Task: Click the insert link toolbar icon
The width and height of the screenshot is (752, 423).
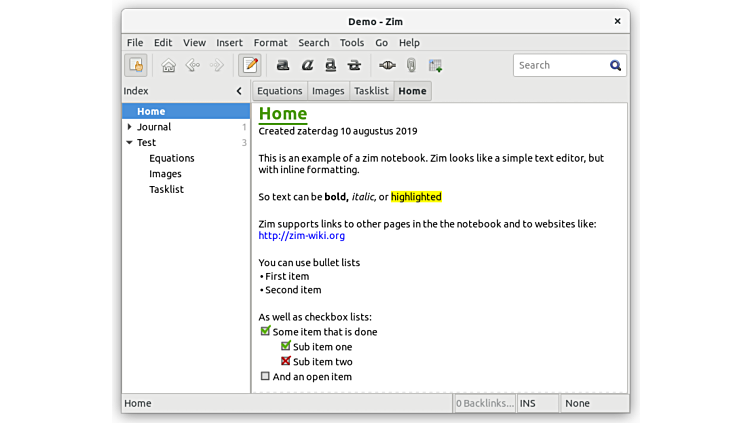Action: (x=387, y=66)
